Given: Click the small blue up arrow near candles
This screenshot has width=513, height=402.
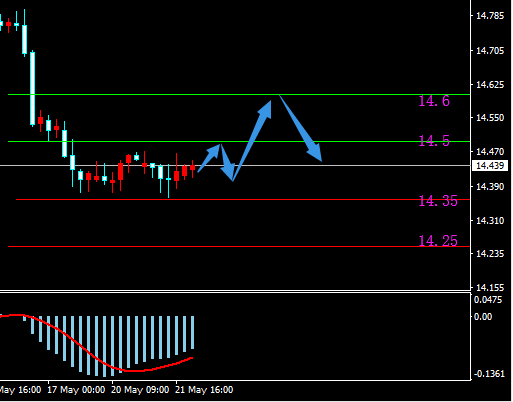Looking at the screenshot, I should [209, 158].
